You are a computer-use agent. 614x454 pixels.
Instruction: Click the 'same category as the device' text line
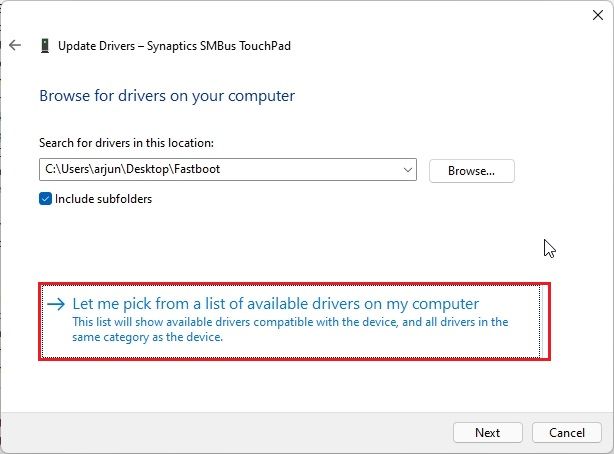pyautogui.click(x=148, y=337)
